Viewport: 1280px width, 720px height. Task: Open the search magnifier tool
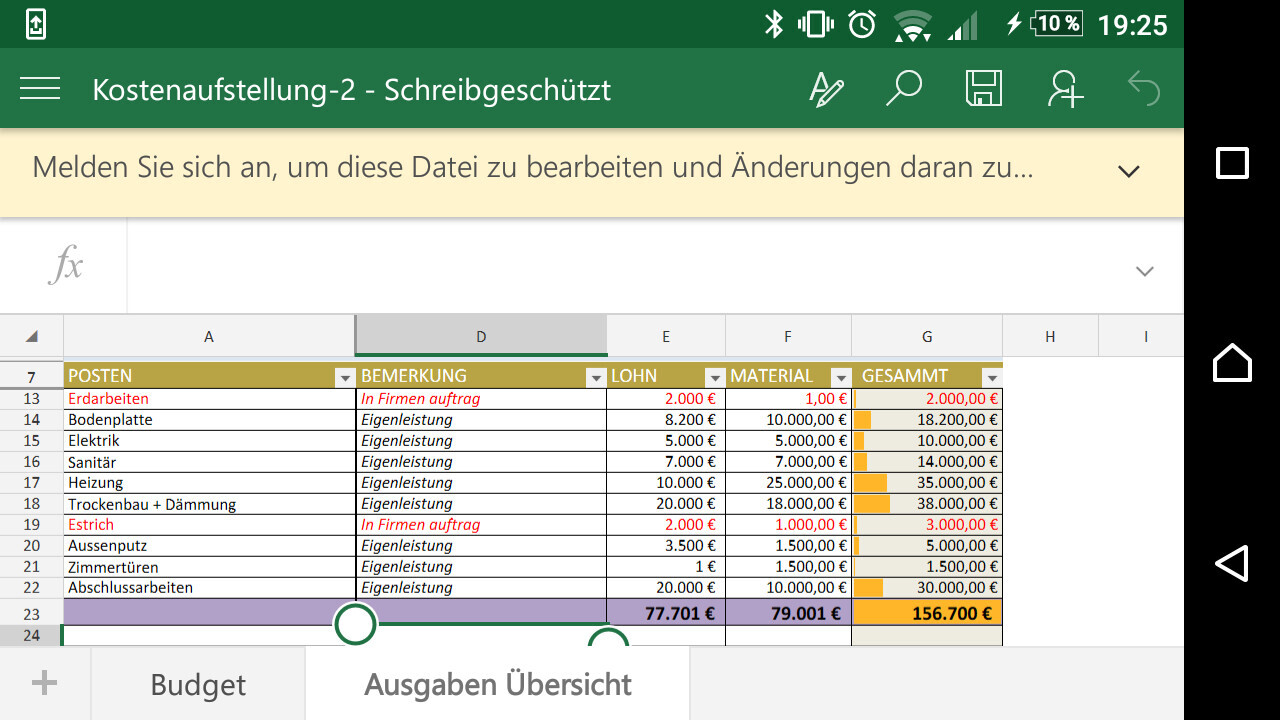click(904, 89)
